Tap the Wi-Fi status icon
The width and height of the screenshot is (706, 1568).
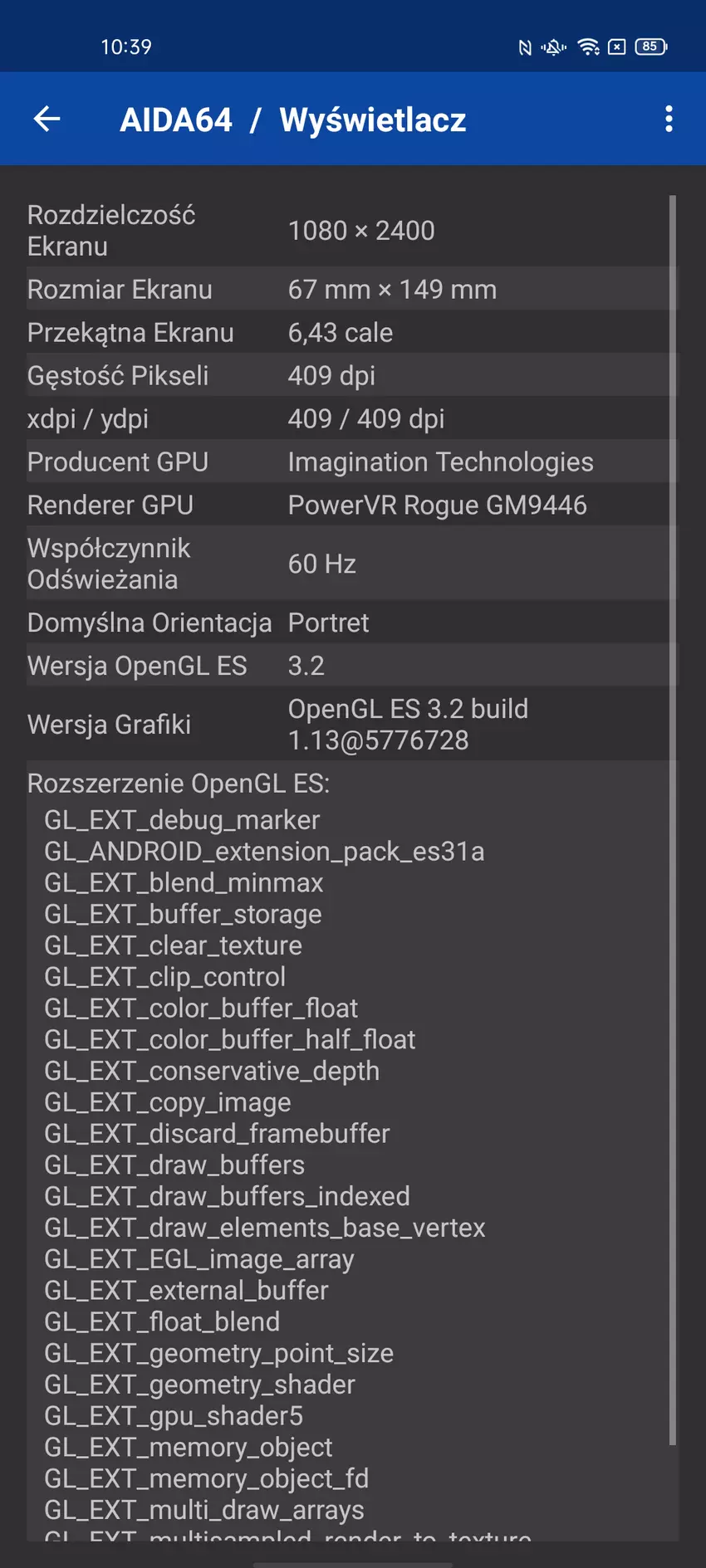coord(588,47)
